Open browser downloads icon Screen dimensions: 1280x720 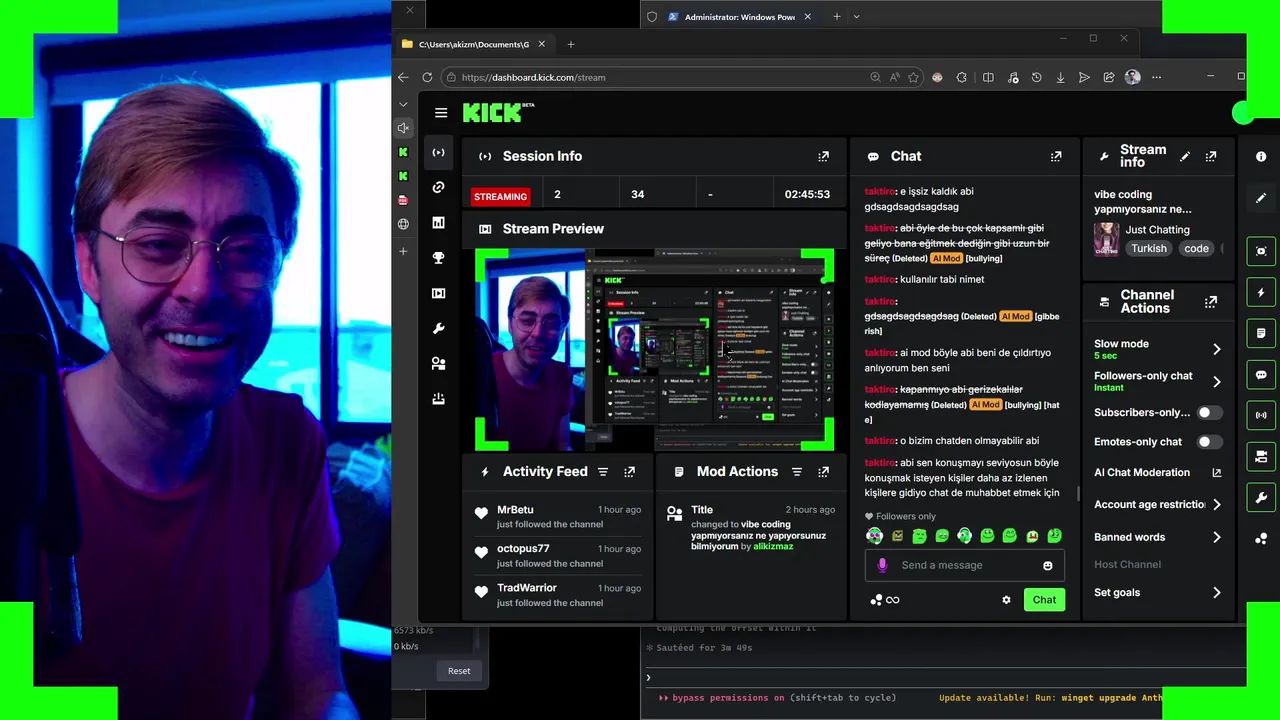(x=1060, y=77)
